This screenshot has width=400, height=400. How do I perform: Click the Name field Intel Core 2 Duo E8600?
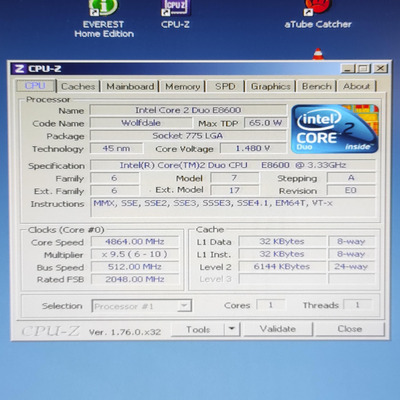(188, 110)
